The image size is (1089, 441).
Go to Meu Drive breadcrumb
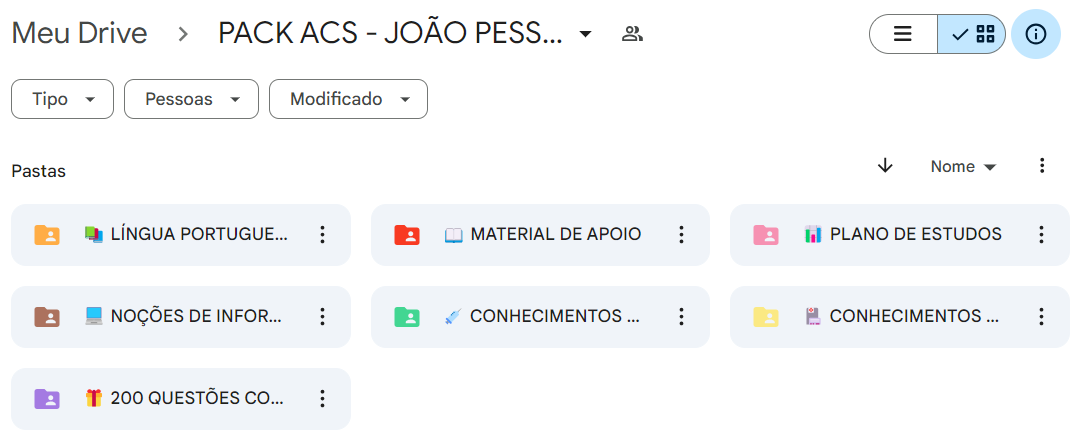(79, 34)
